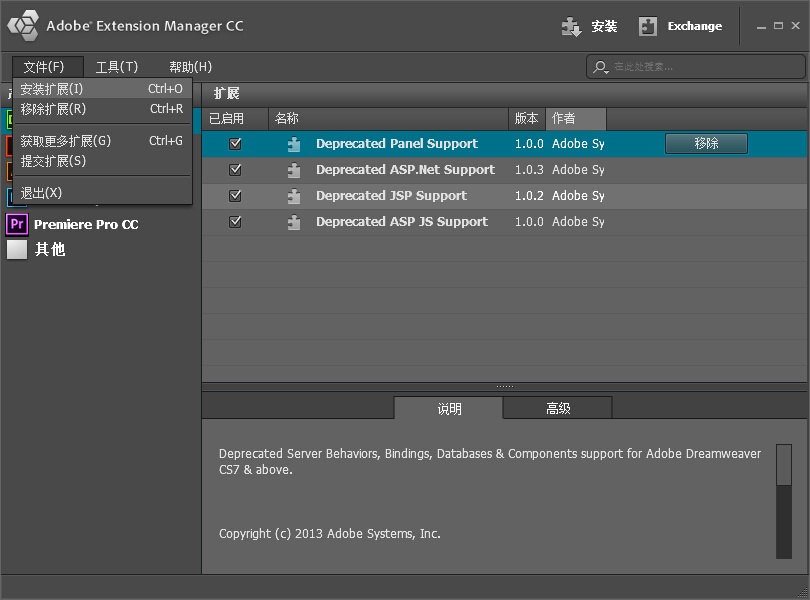Maximize the Extension Manager window

tap(778, 25)
